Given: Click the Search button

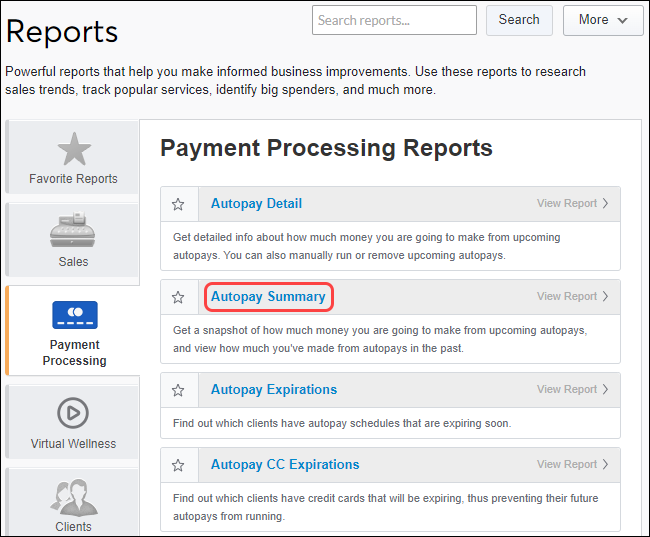Looking at the screenshot, I should pyautogui.click(x=519, y=20).
